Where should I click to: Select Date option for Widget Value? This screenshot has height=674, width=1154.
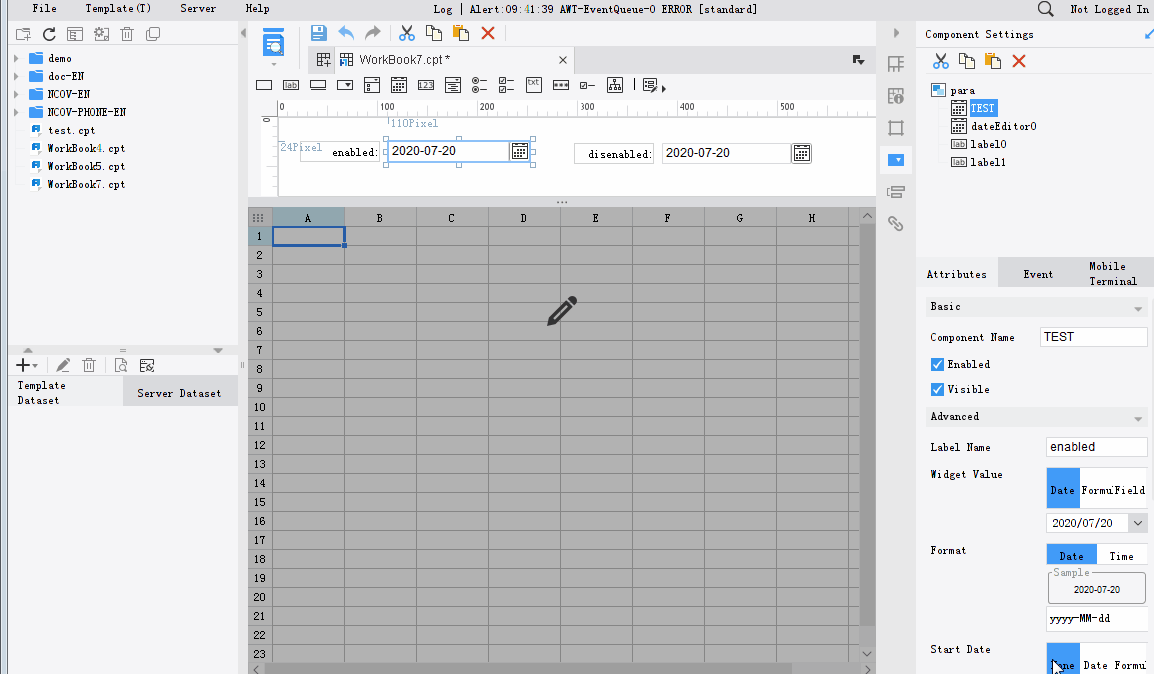pos(1063,489)
